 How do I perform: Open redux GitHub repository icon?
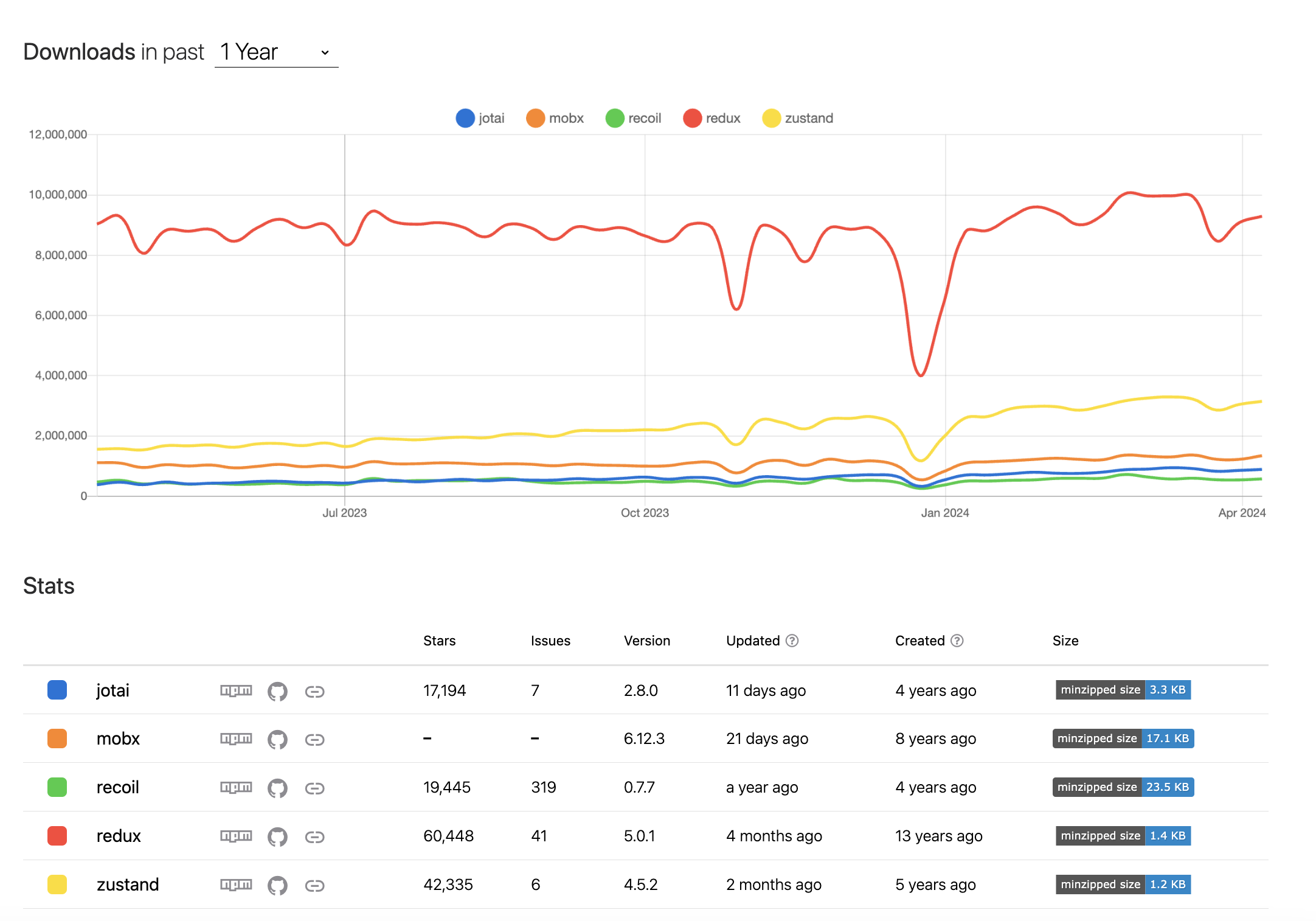[x=277, y=836]
